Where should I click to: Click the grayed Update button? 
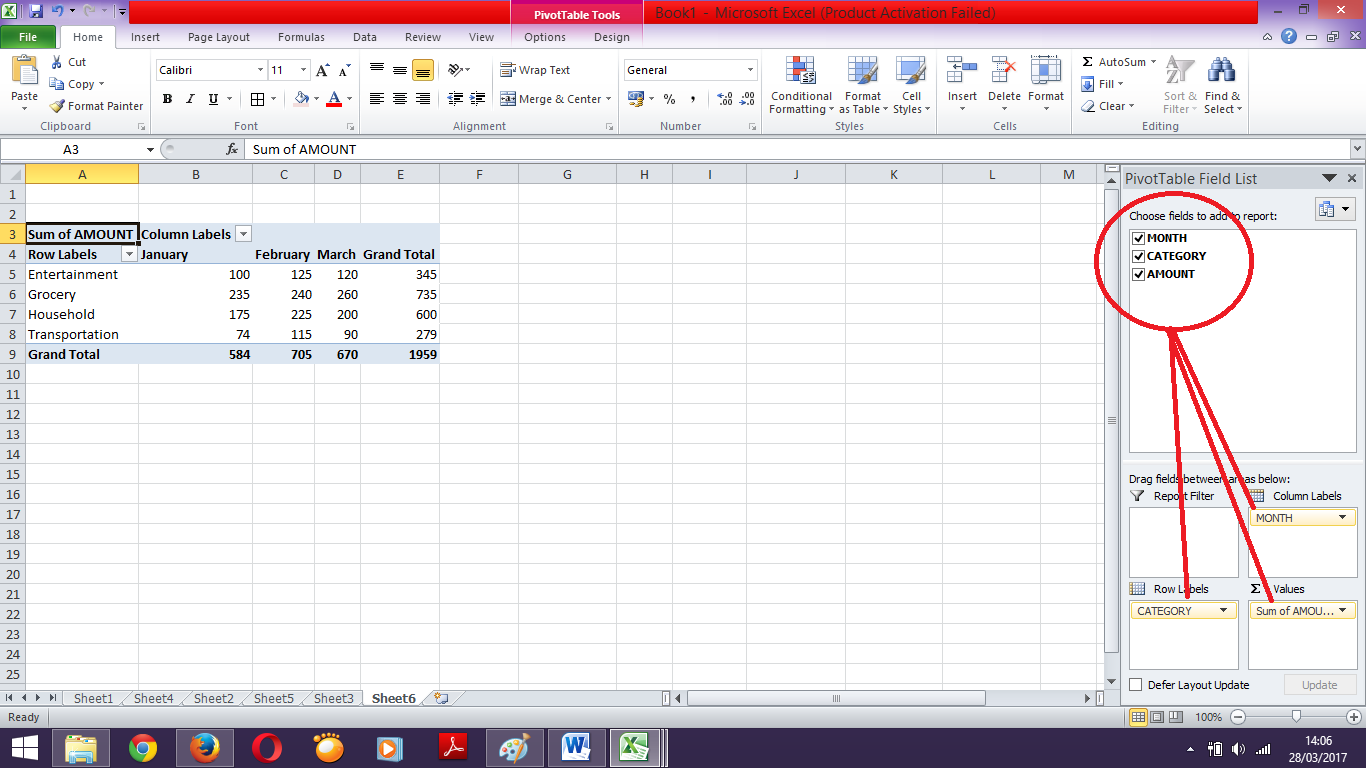tap(1320, 685)
